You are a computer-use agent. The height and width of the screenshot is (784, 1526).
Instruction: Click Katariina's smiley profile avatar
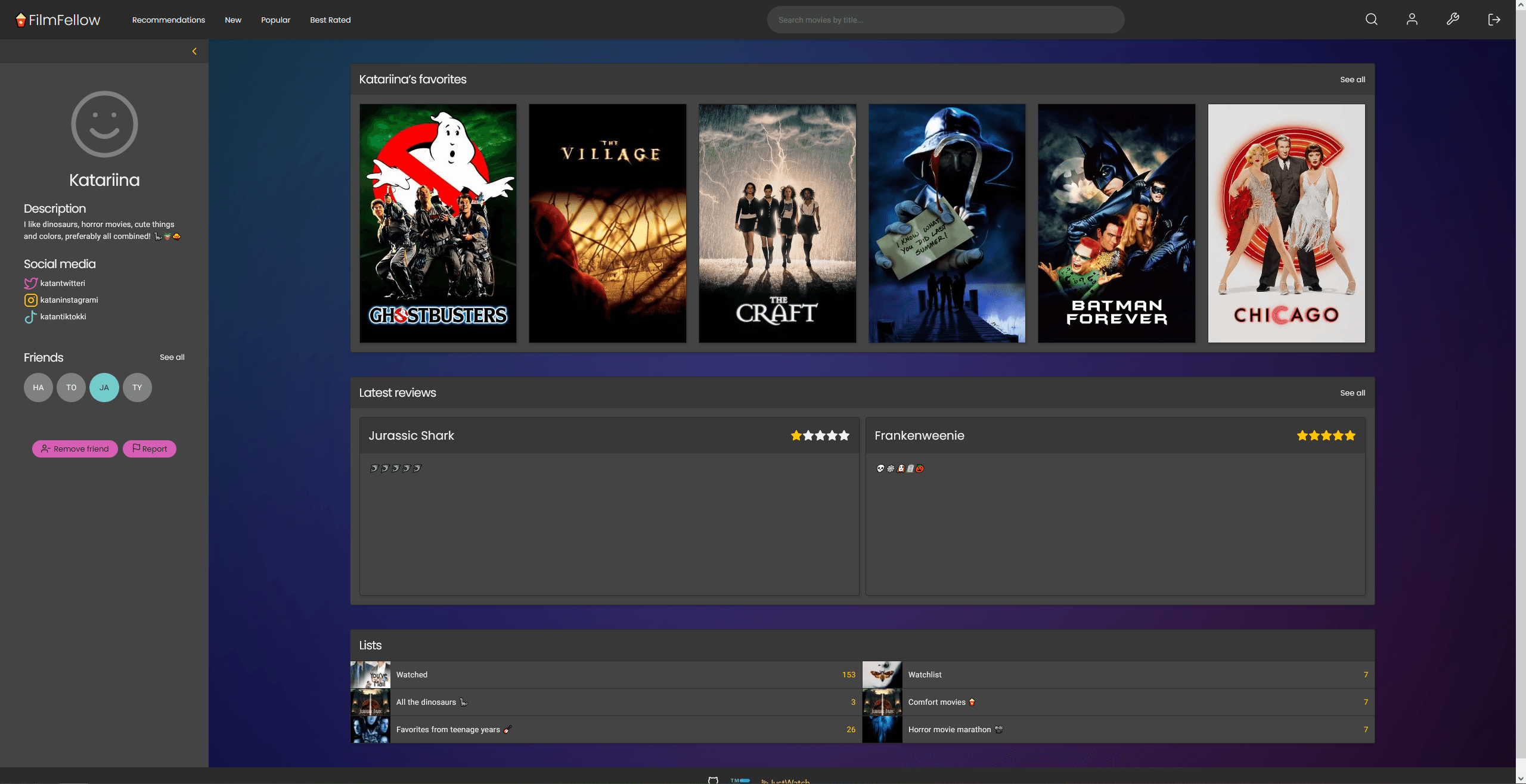click(104, 124)
